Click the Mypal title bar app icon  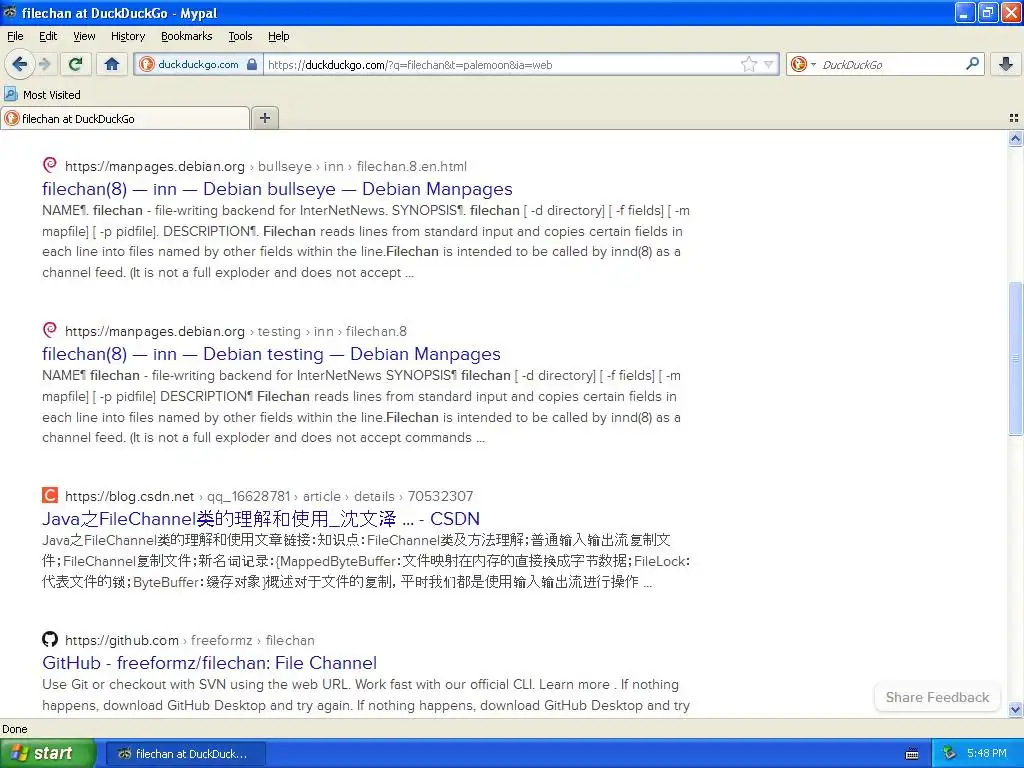[x=10, y=12]
